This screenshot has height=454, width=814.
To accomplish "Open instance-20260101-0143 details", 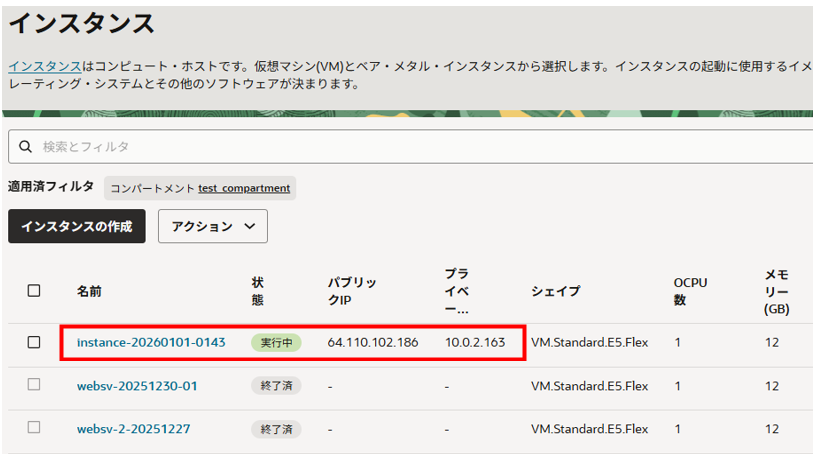I will click(151, 342).
